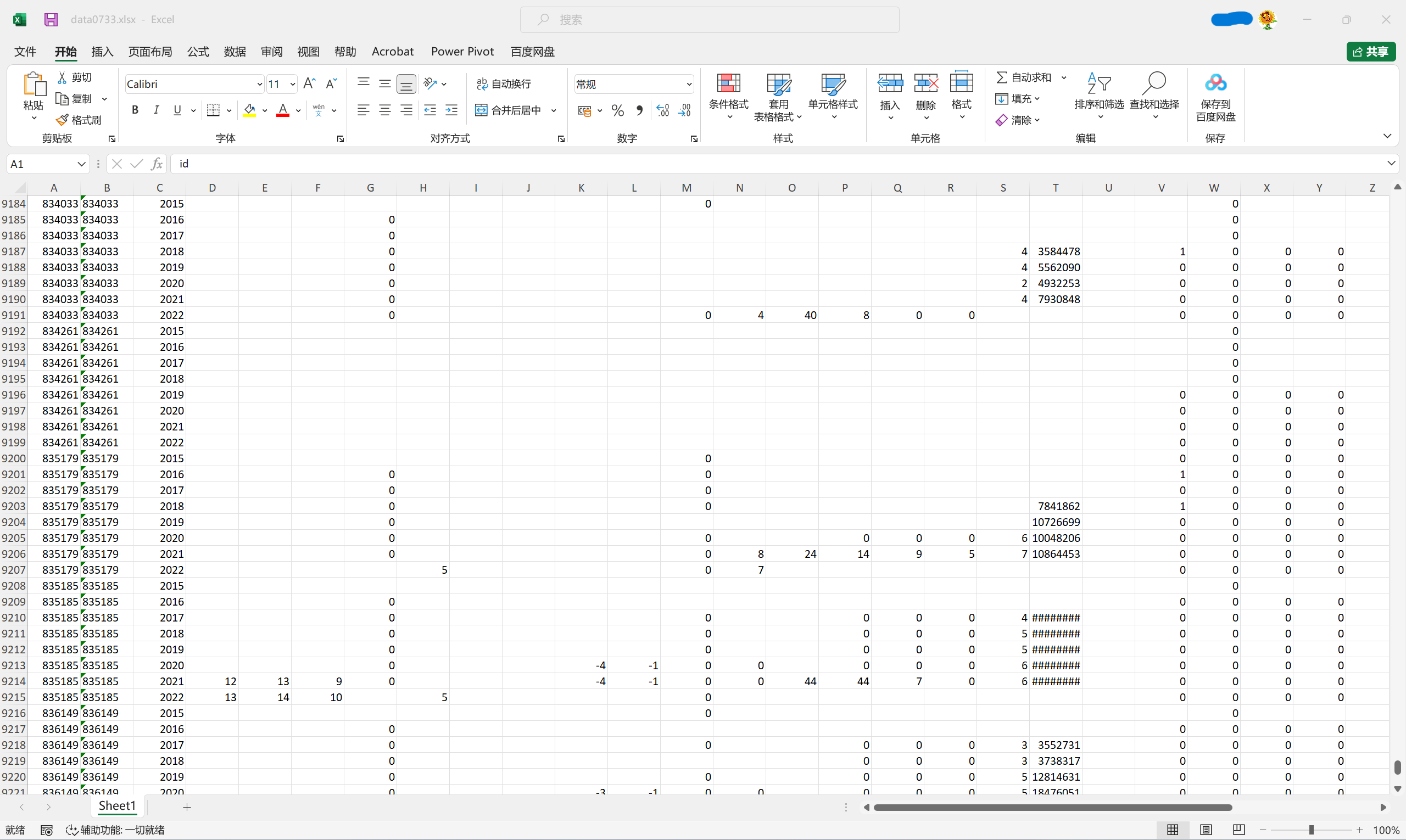Click the Percent Style icon
This screenshot has width=1406, height=840.
pyautogui.click(x=618, y=110)
